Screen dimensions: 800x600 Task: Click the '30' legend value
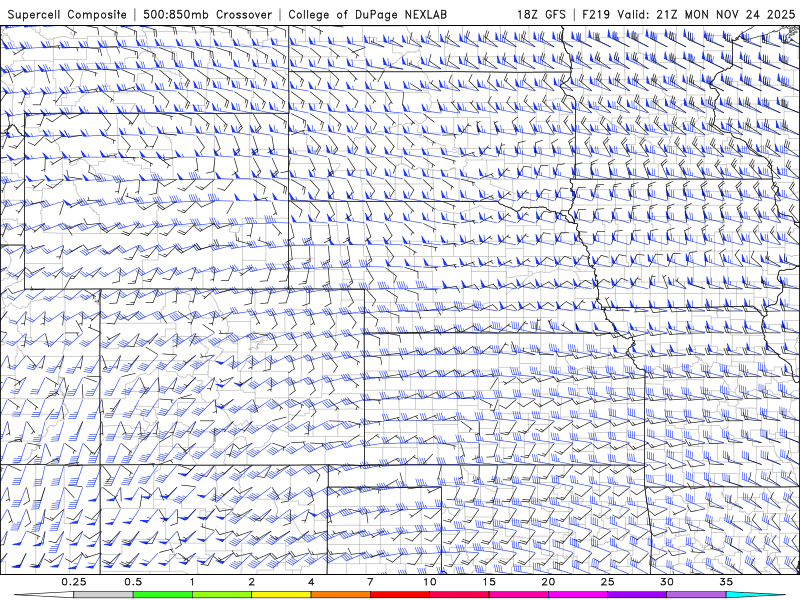tap(667, 582)
